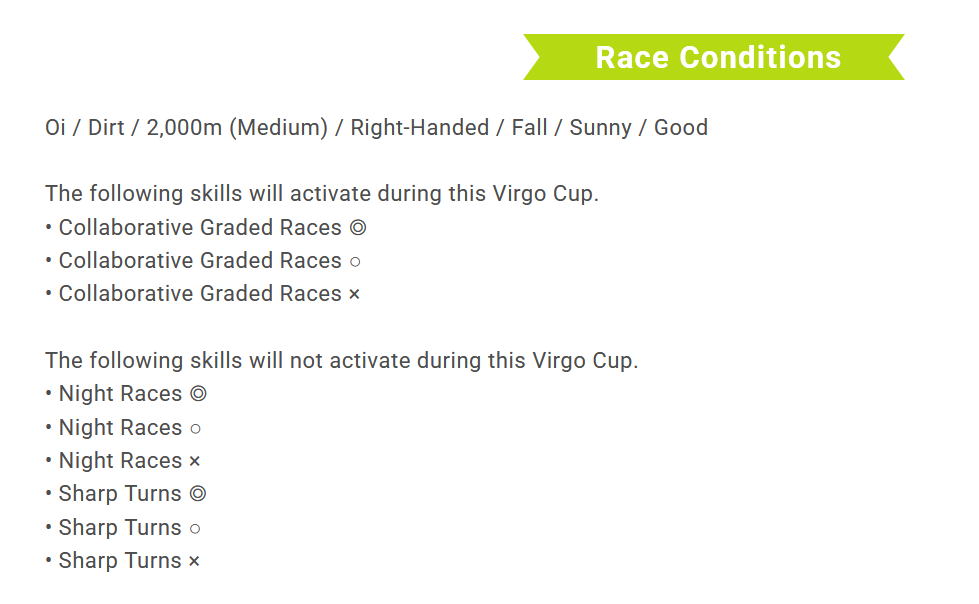Image resolution: width=979 pixels, height=604 pixels.
Task: Click the single circle after Collaborative Graded Races
Action: 355,262
